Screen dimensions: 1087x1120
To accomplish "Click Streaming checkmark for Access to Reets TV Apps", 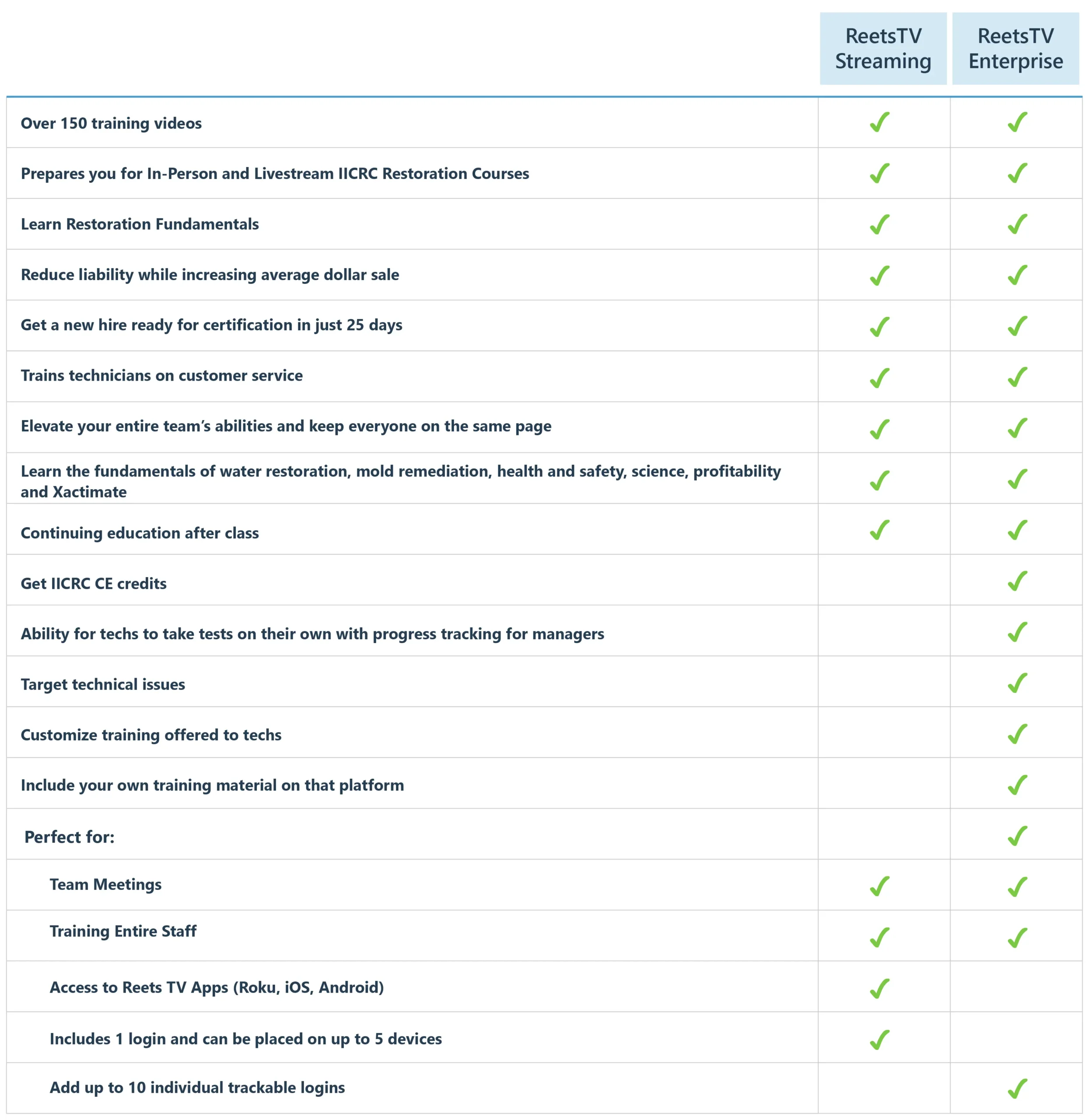I will 880,988.
